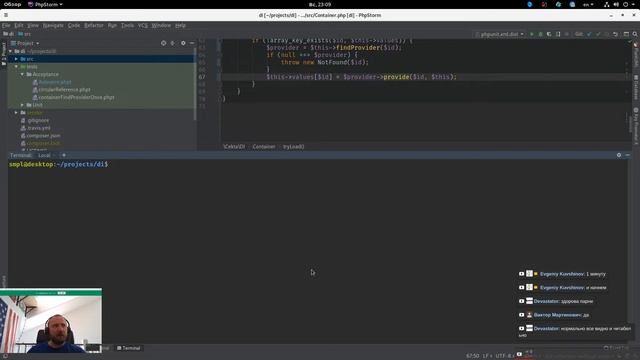The width and height of the screenshot is (640, 360).
Task: Select circularReference.phpt file
Action: 64,89
